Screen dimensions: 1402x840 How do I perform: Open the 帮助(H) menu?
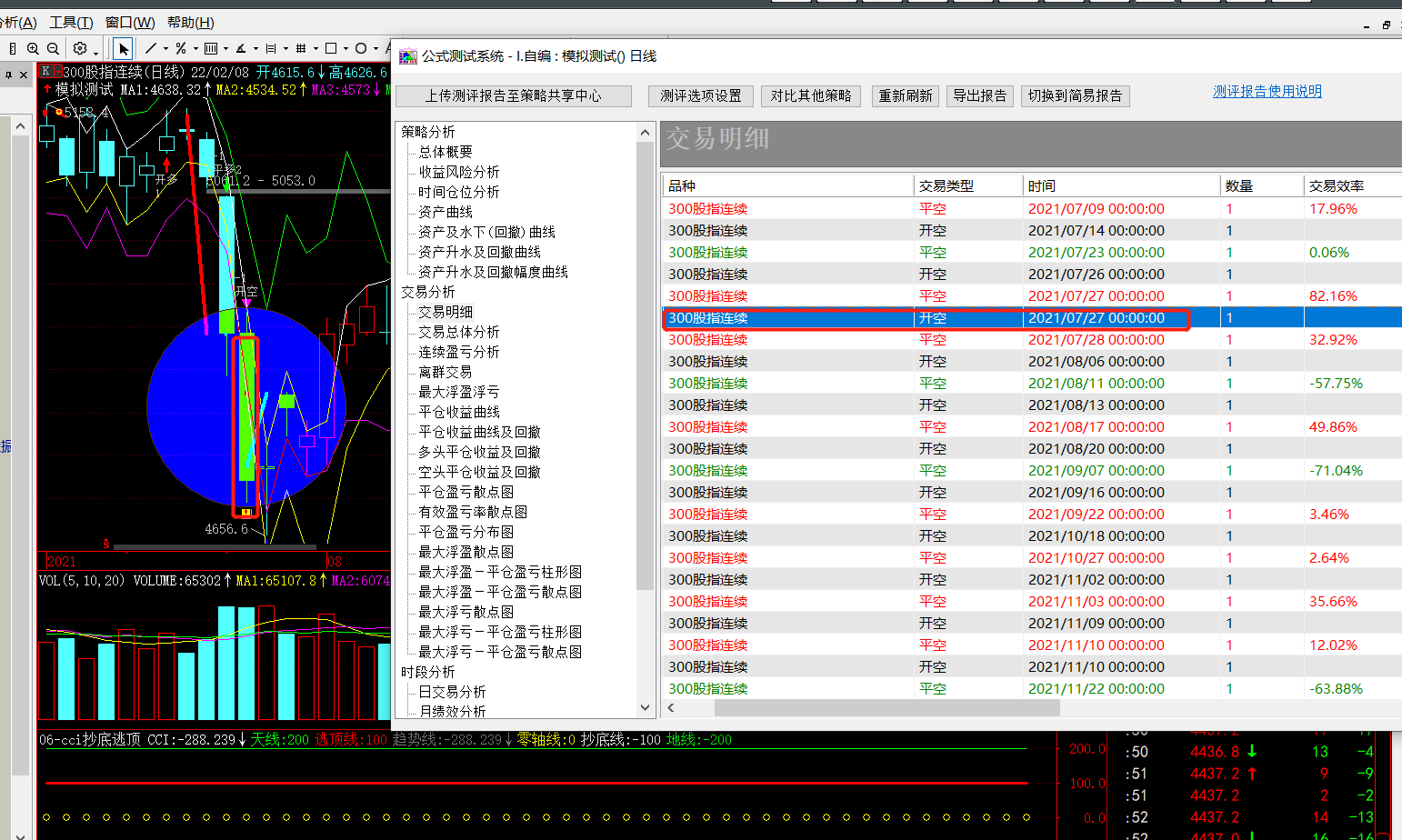(191, 23)
